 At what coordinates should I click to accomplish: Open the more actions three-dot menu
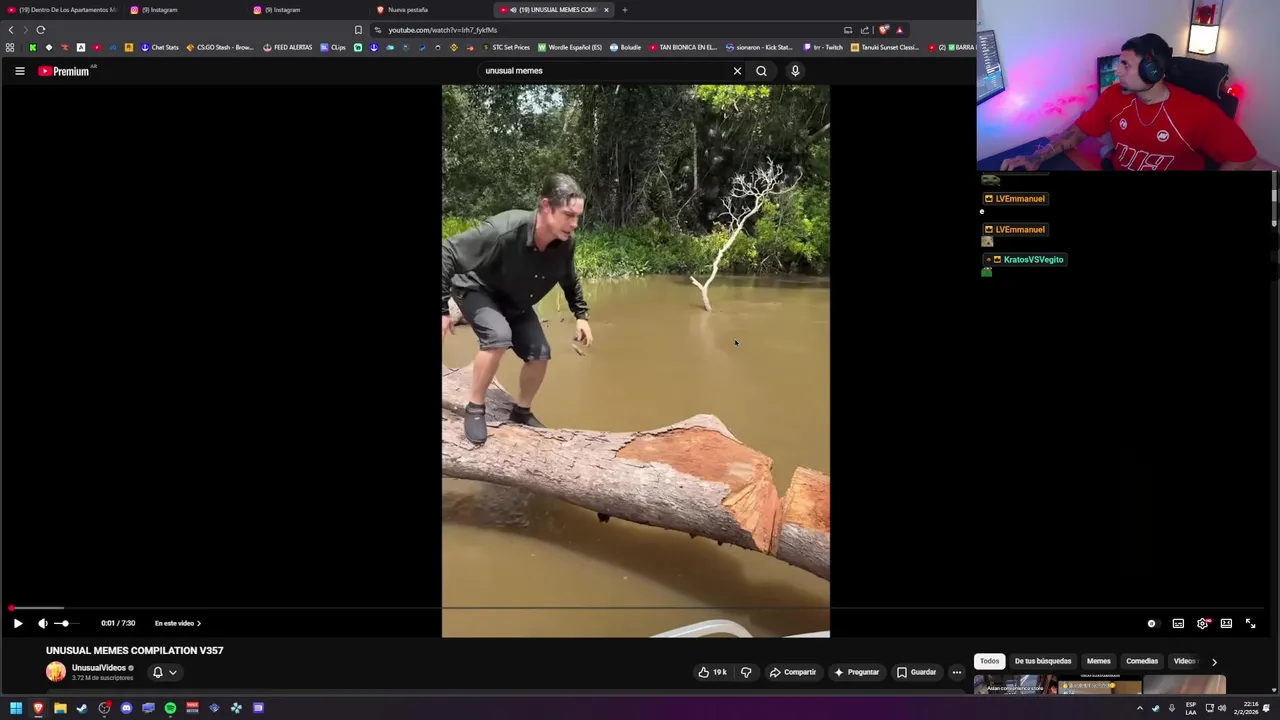pyautogui.click(x=957, y=672)
